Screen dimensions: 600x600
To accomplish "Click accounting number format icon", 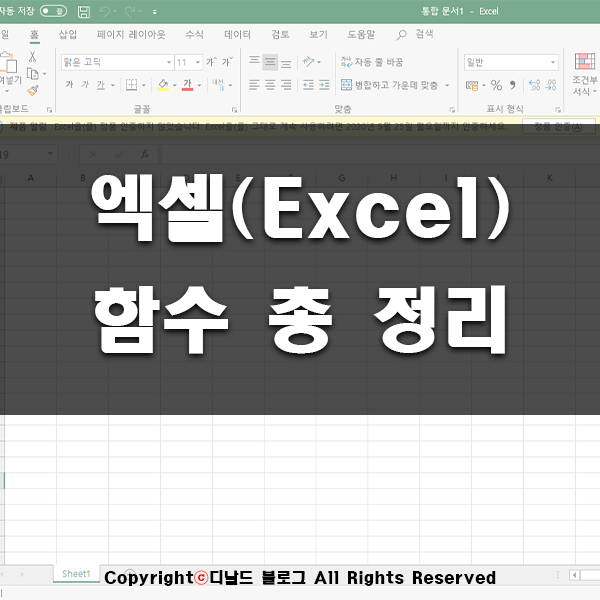I will point(472,85).
